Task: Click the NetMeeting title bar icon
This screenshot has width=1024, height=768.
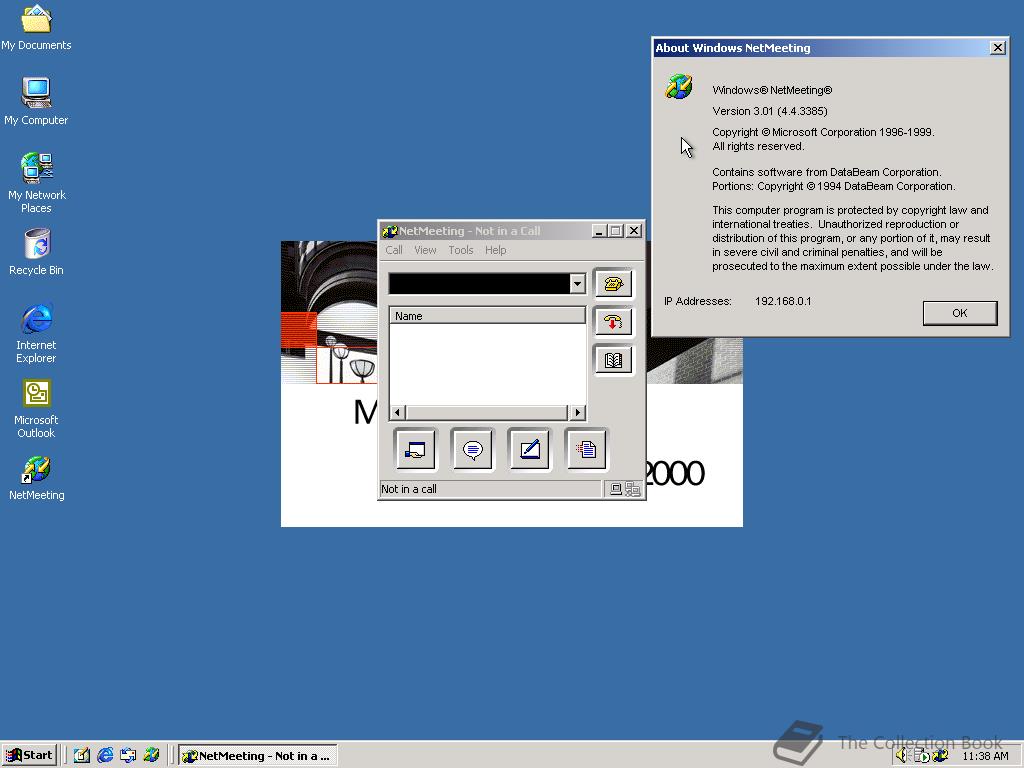Action: click(x=390, y=231)
